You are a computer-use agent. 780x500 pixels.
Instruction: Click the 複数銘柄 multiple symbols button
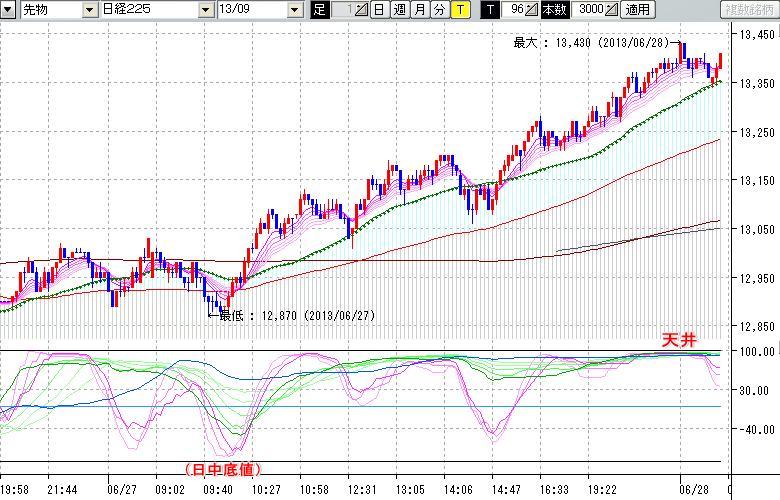pos(749,10)
